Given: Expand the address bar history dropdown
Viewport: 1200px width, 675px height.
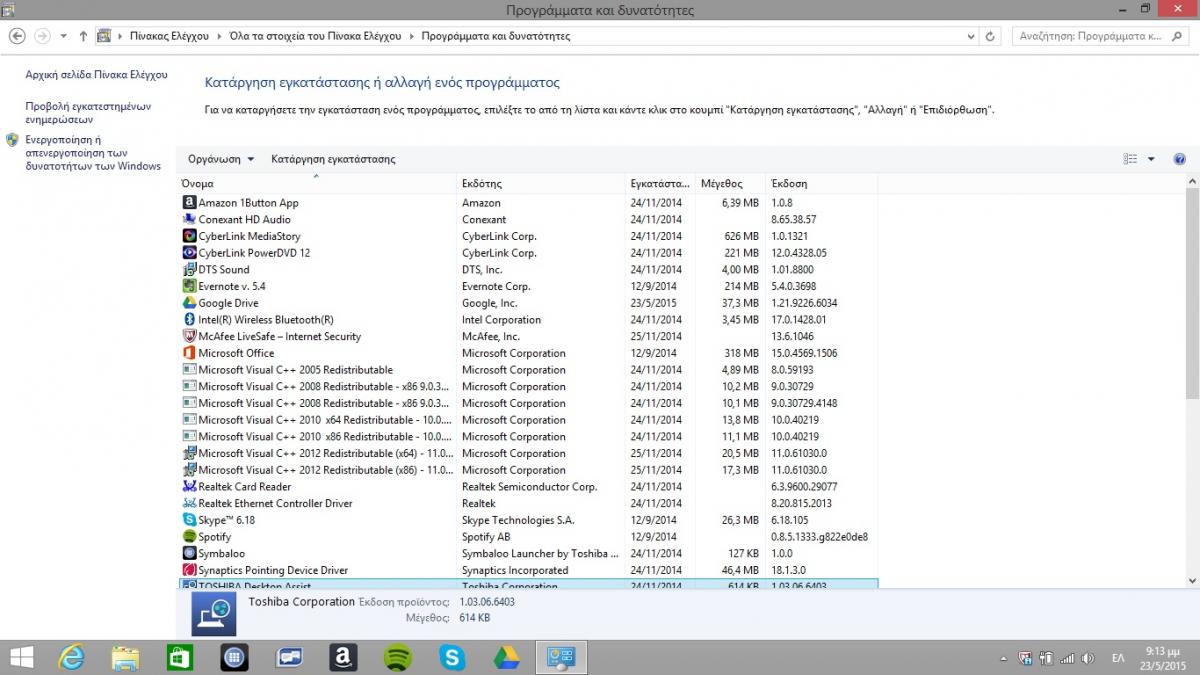Looking at the screenshot, I should coord(969,36).
